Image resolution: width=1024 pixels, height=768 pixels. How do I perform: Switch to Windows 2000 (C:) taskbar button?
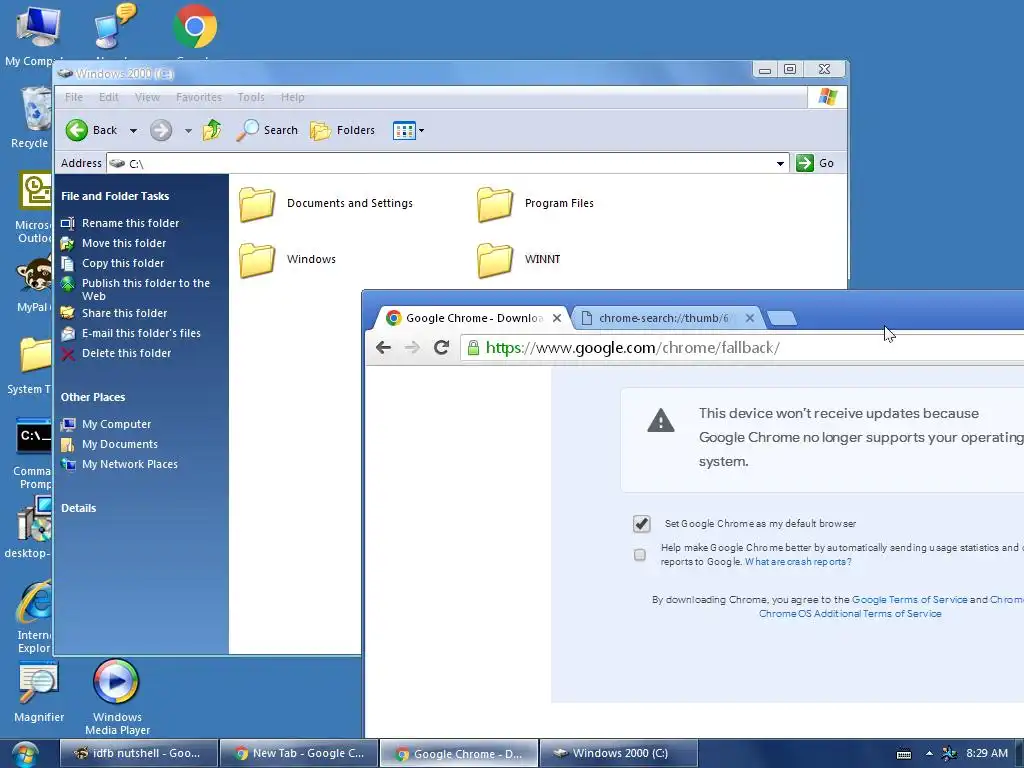(x=619, y=754)
